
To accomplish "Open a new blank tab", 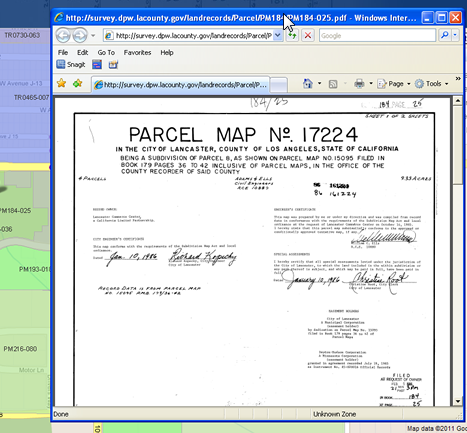I will tap(278, 85).
